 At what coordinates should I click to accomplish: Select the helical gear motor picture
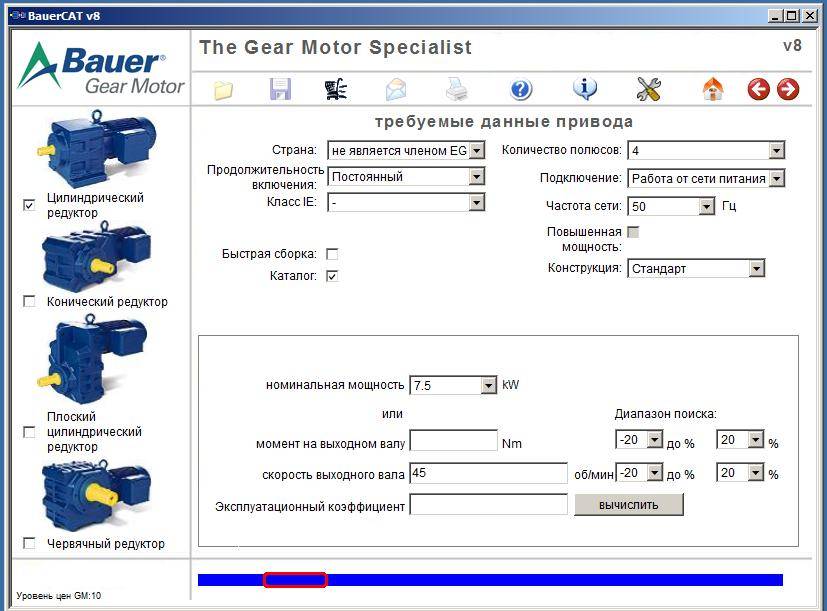97,149
